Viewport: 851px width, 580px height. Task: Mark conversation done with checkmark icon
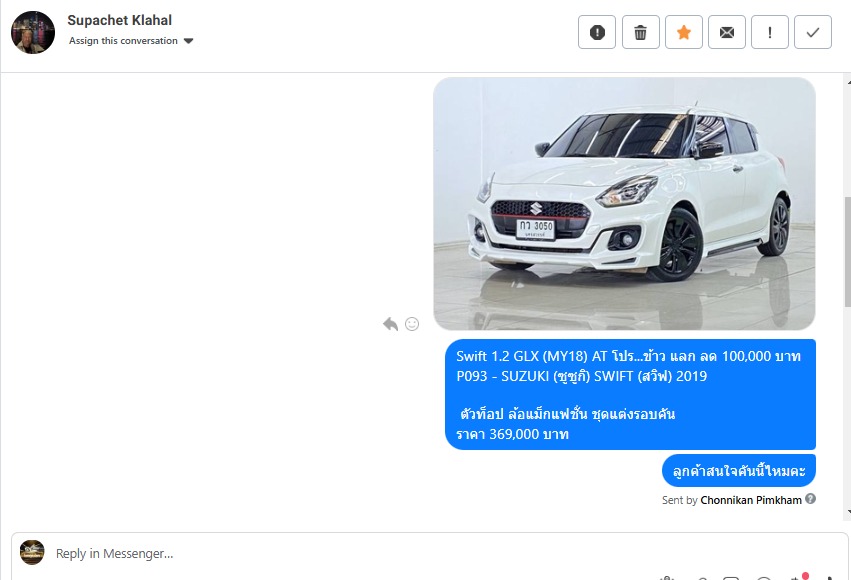(812, 33)
